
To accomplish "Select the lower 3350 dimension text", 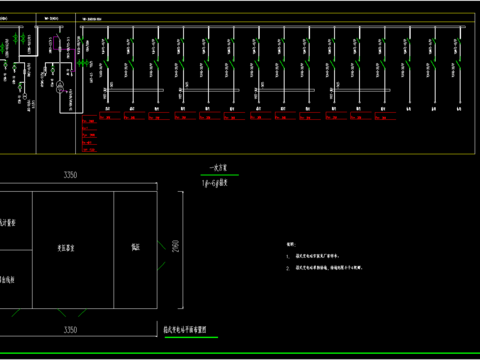I will click(x=70, y=330).
